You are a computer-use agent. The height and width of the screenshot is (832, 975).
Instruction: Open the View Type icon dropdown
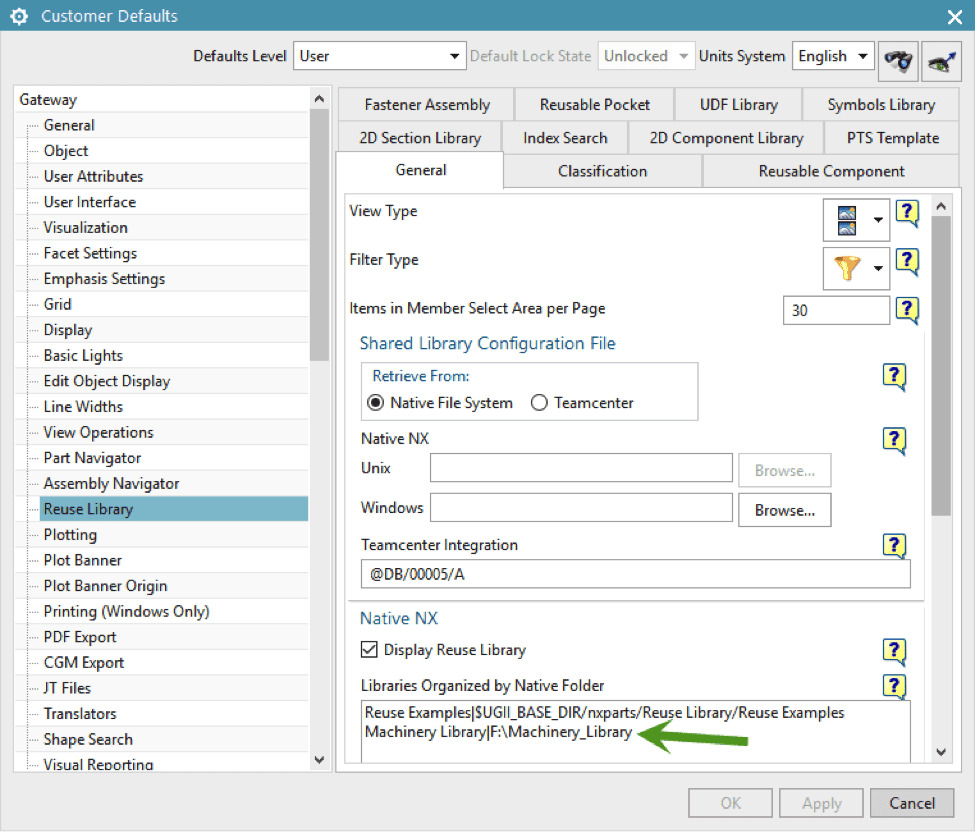click(x=856, y=220)
